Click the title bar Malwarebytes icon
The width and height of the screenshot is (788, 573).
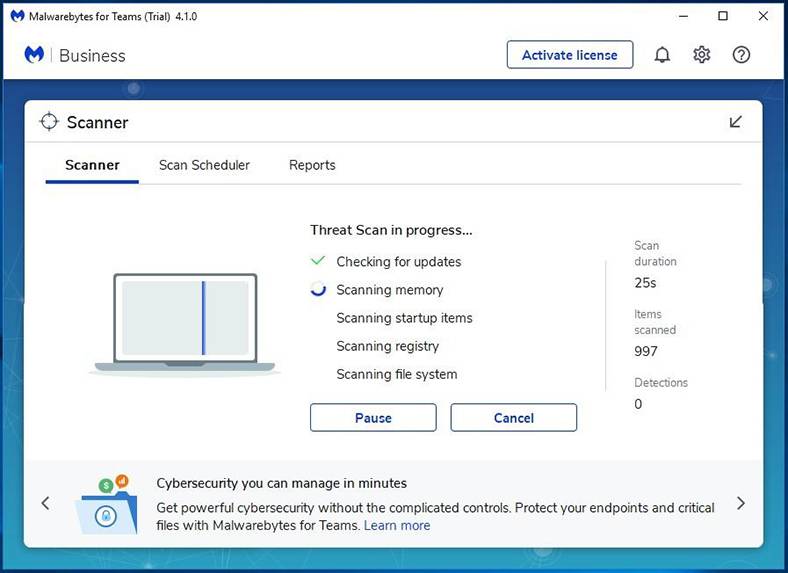click(17, 16)
